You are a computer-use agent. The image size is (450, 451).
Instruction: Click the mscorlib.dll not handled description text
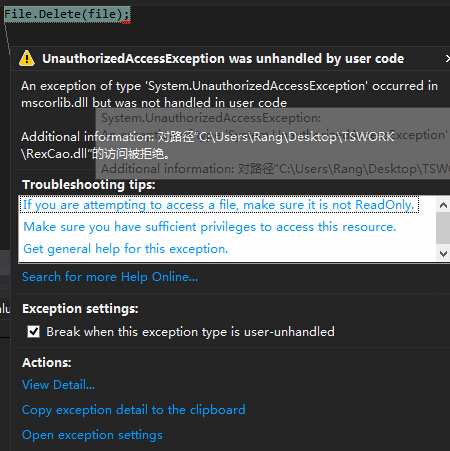(229, 94)
